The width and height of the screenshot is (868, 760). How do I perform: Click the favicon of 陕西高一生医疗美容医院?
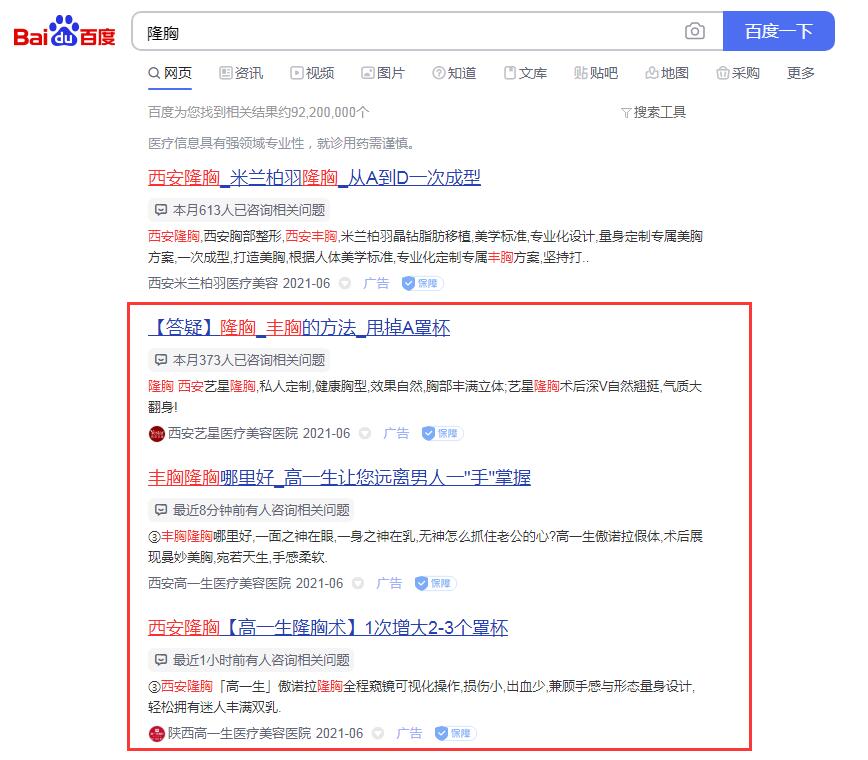click(155, 733)
